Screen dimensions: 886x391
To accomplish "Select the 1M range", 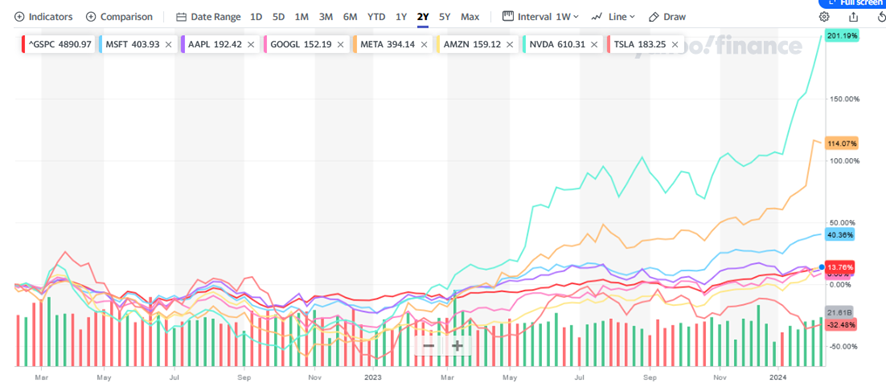I will 302,16.
